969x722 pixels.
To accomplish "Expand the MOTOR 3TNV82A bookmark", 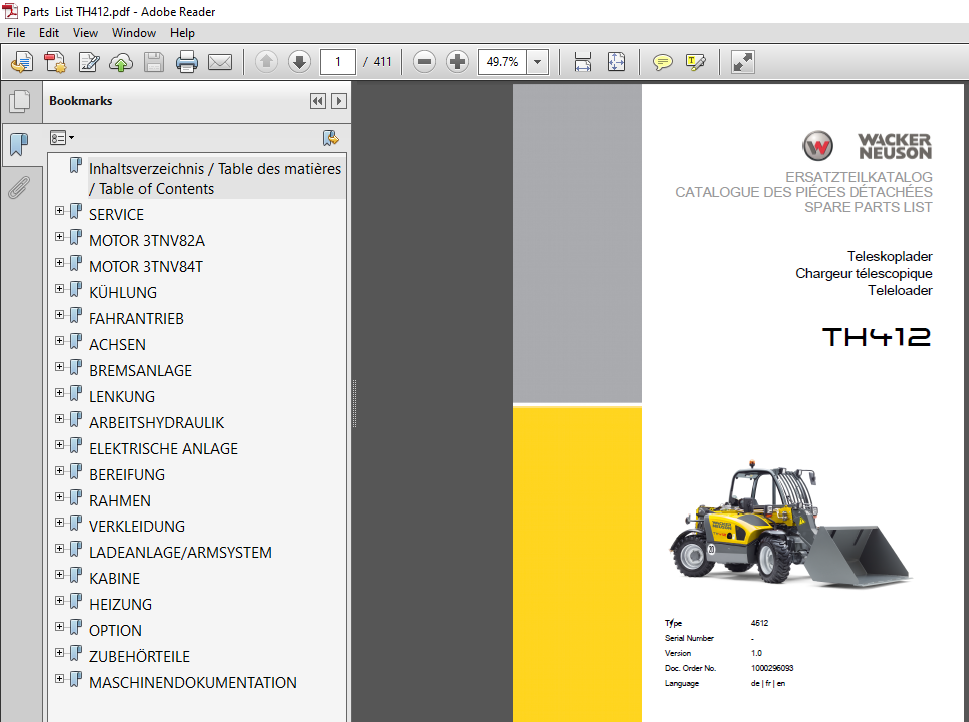I will tap(59, 237).
